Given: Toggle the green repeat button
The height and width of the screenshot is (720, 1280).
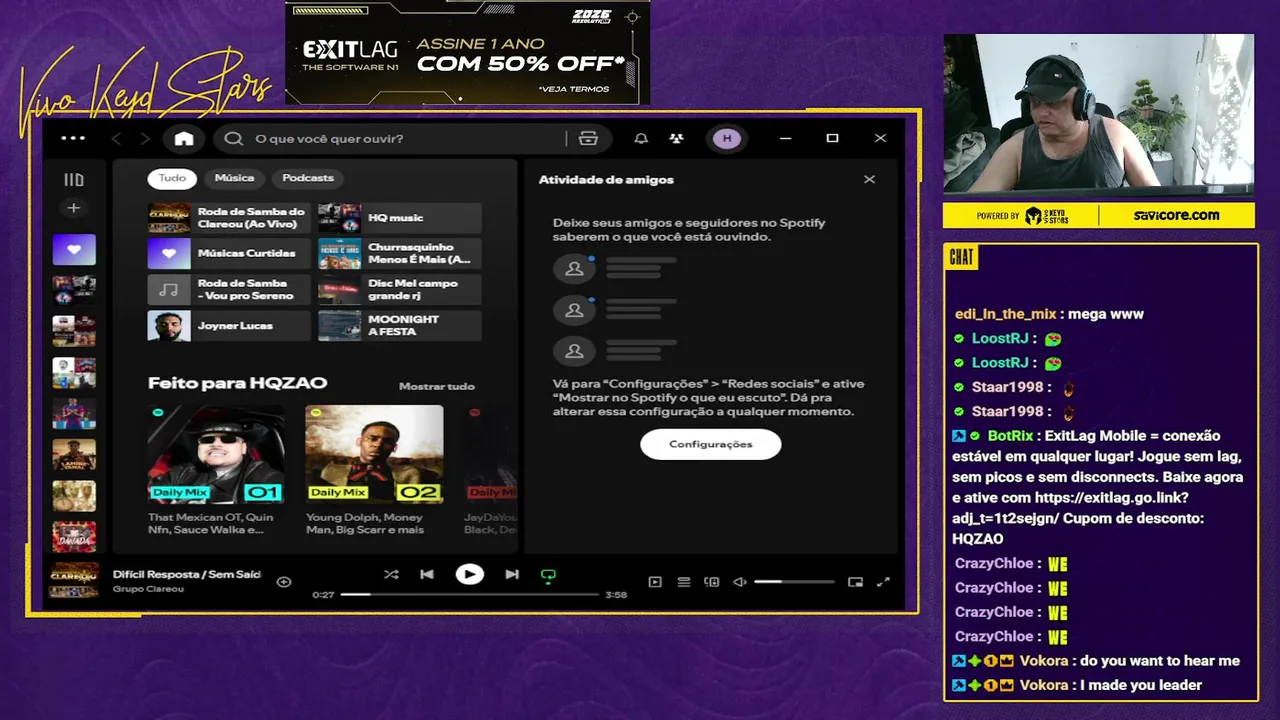Looking at the screenshot, I should (548, 575).
